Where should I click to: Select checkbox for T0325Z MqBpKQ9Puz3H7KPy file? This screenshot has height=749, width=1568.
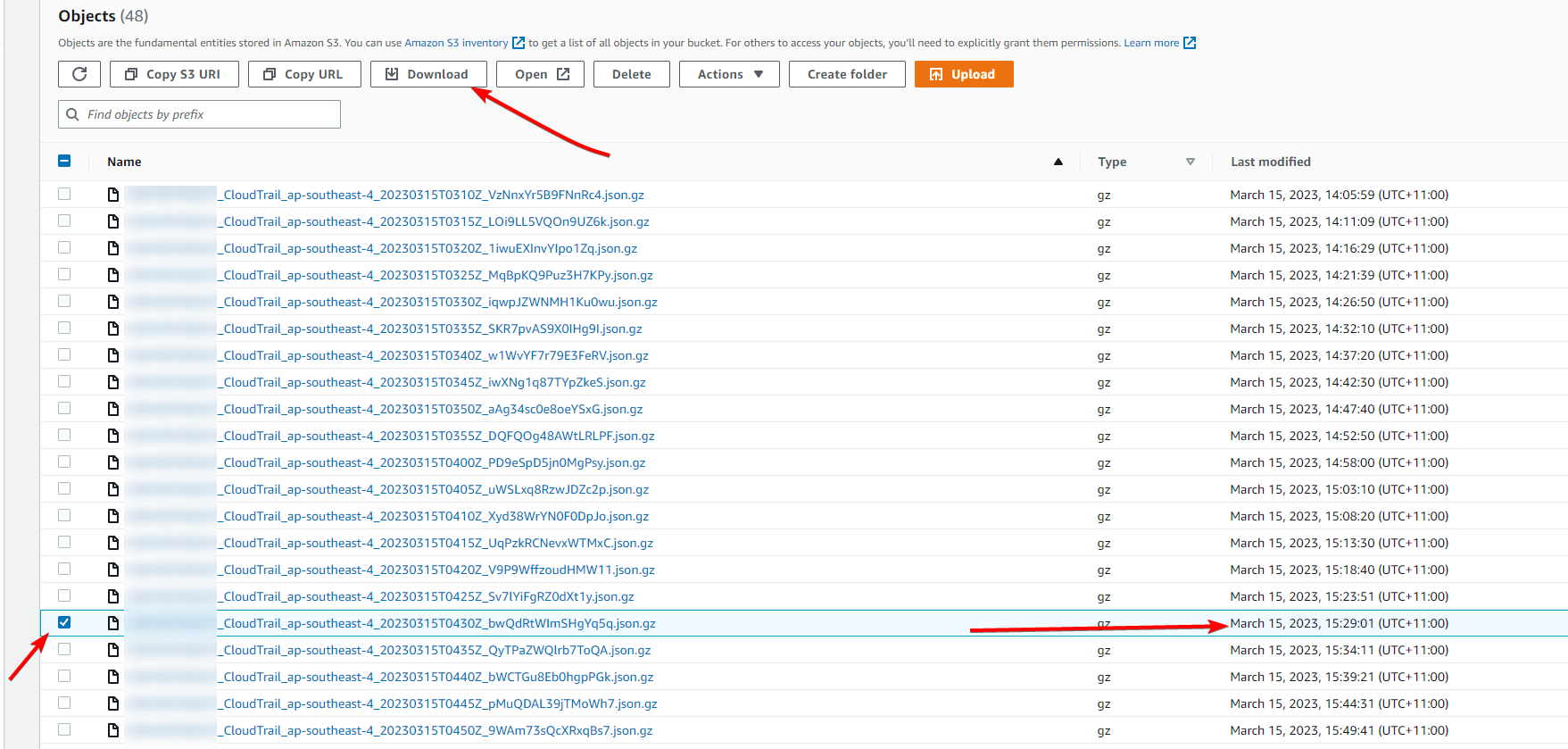(64, 274)
